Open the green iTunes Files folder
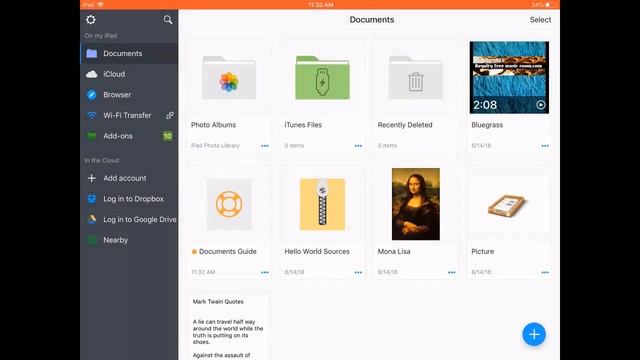Viewport: 640px width, 360px height. [x=322, y=78]
